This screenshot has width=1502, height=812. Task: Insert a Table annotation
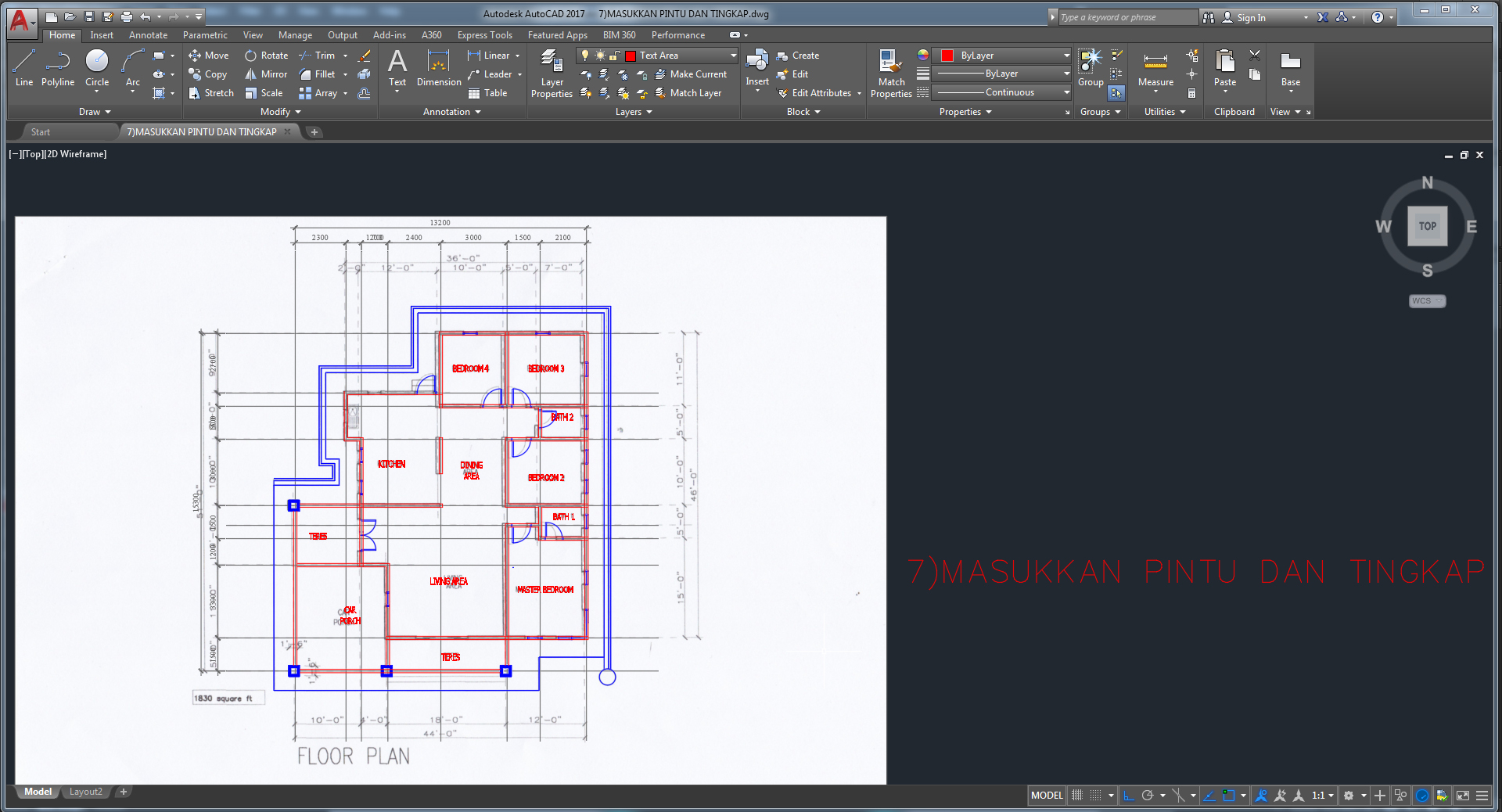pyautogui.click(x=487, y=93)
